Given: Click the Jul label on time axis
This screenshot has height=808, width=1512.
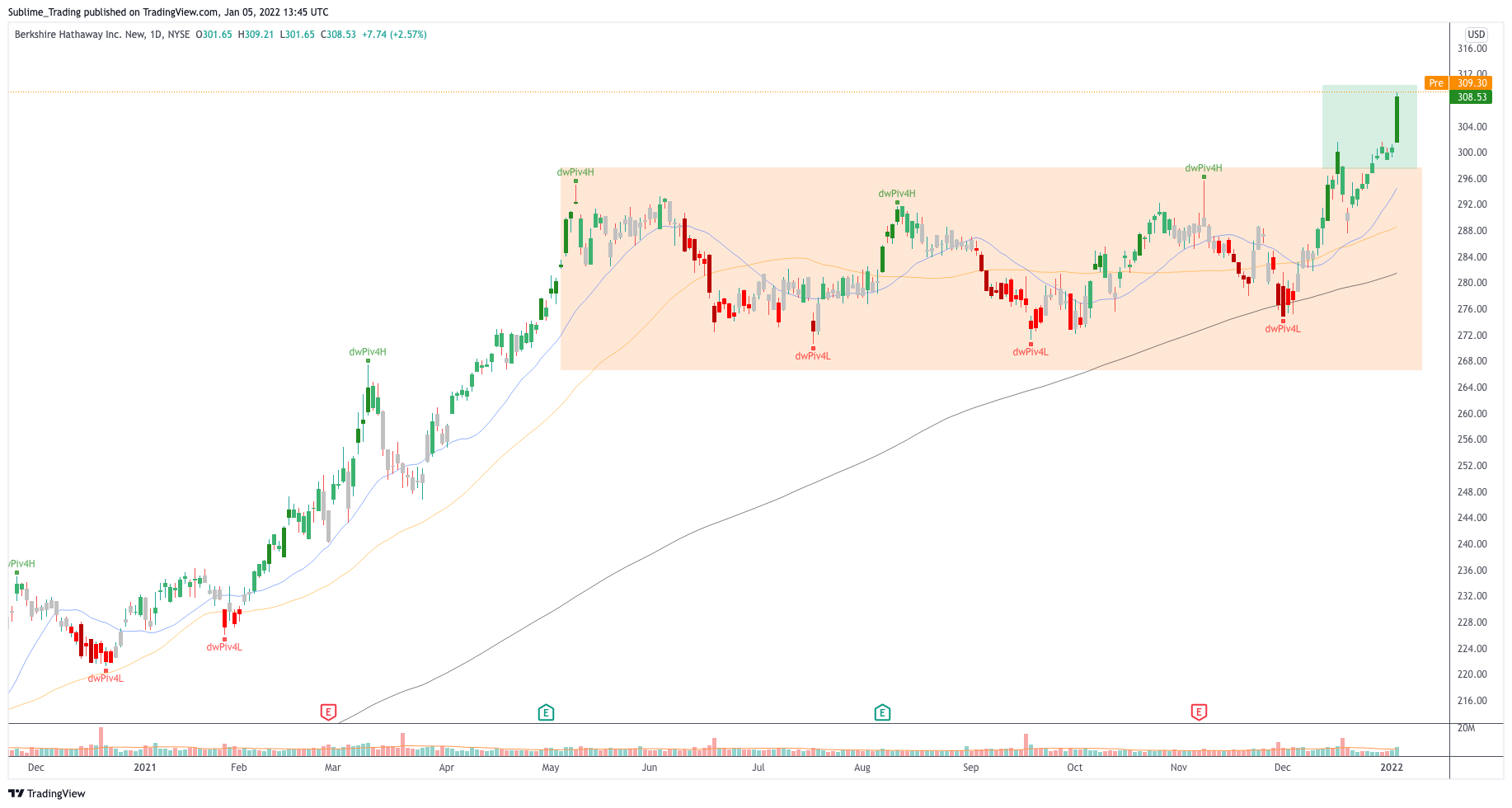Looking at the screenshot, I should [758, 768].
